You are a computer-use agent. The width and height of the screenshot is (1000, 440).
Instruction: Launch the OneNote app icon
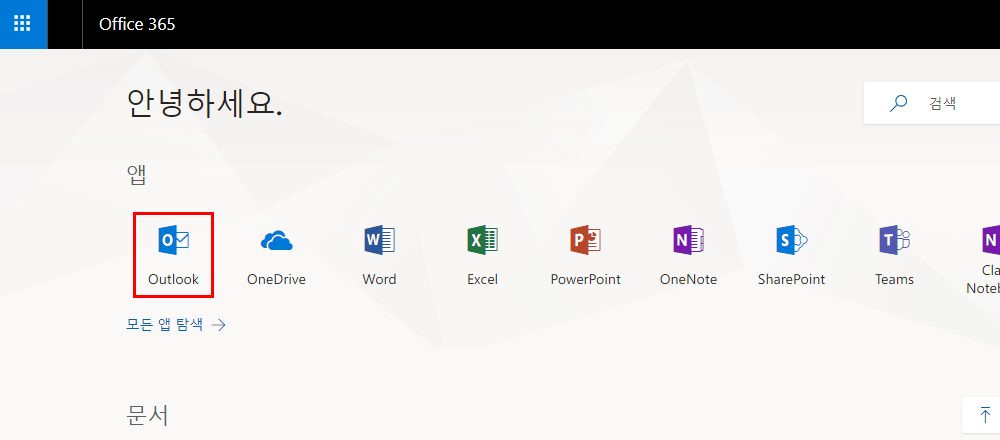688,240
